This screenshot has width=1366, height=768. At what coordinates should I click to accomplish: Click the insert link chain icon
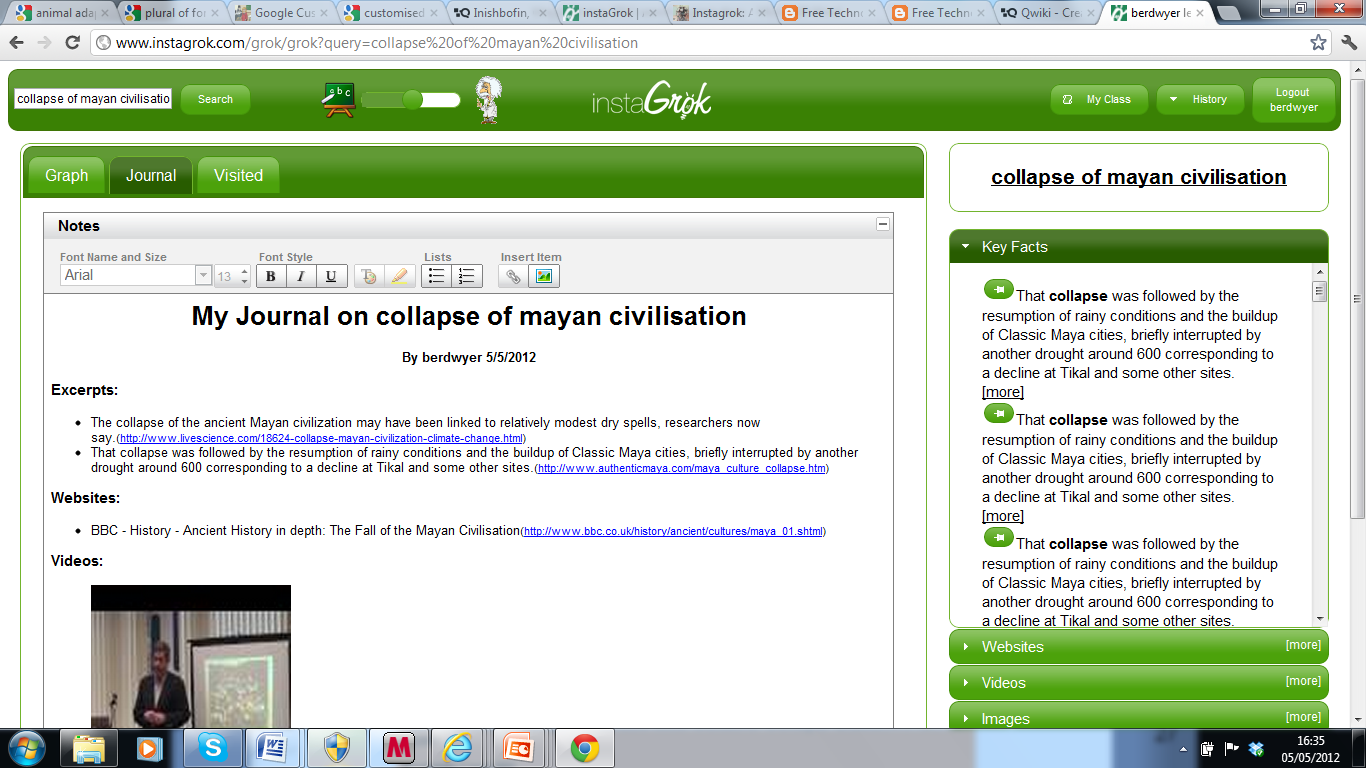(x=513, y=276)
